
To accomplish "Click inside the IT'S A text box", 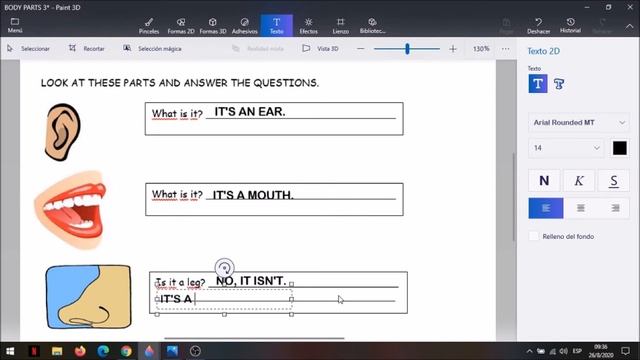I will click(224, 300).
